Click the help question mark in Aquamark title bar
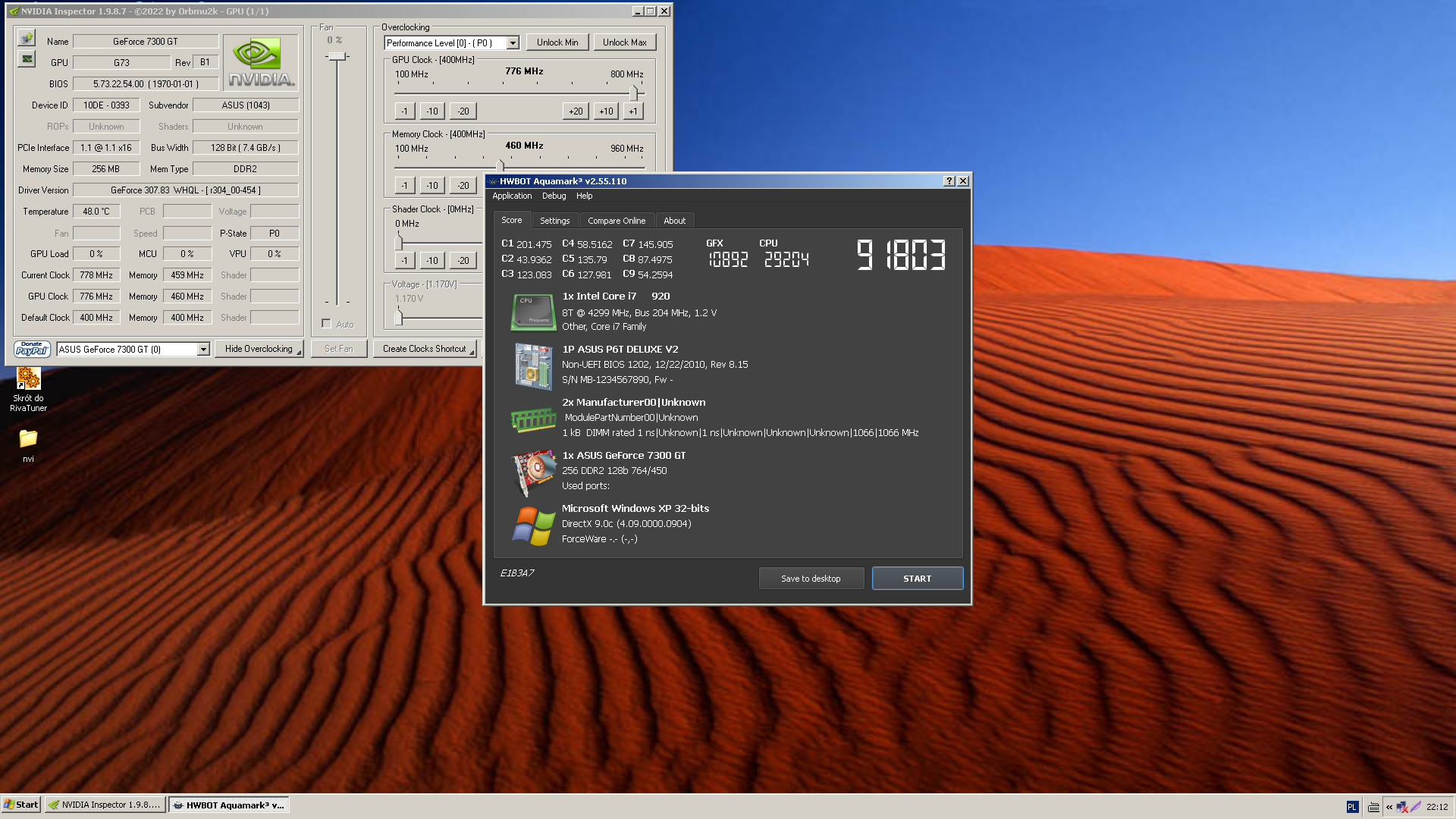Screen dimensions: 1456x819 click(x=949, y=180)
